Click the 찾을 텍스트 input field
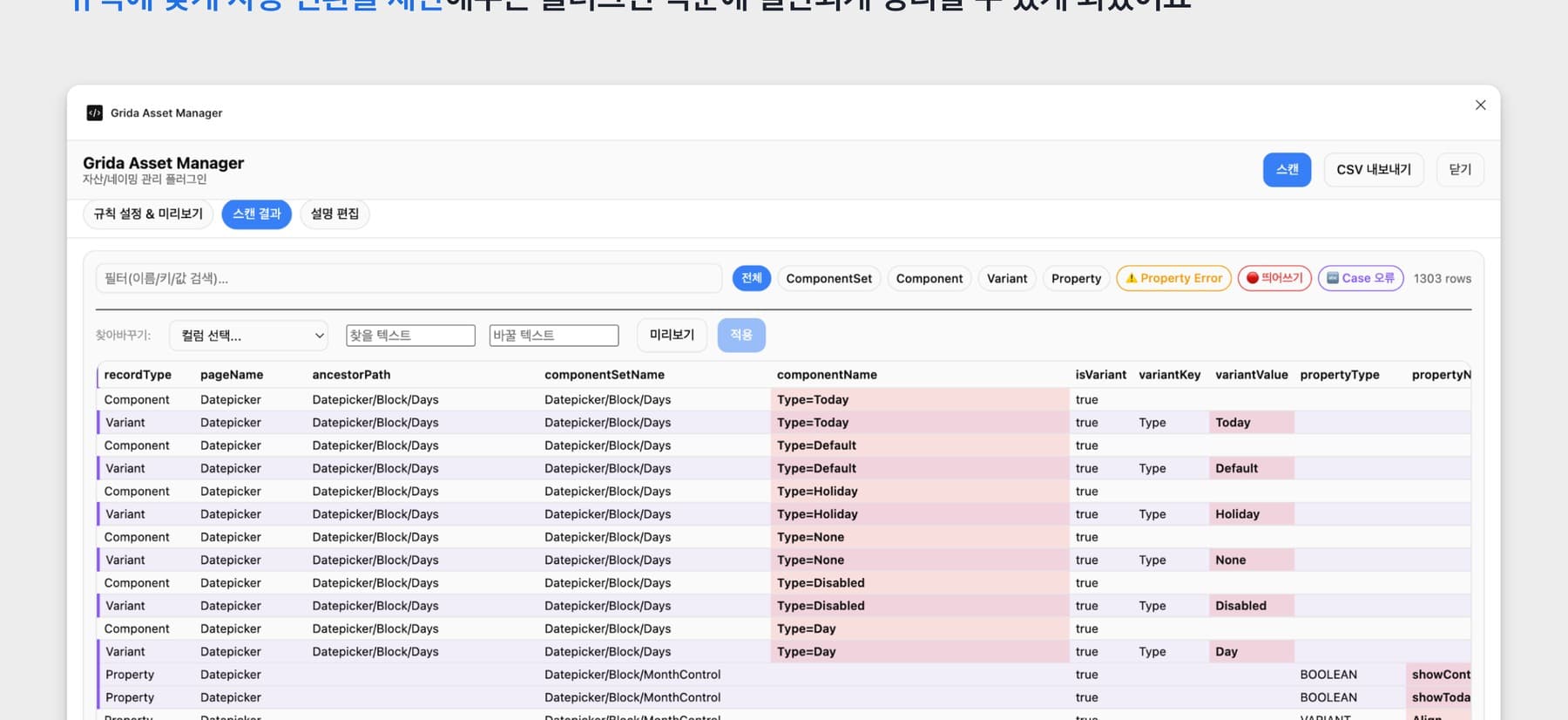1568x720 pixels. (x=410, y=336)
